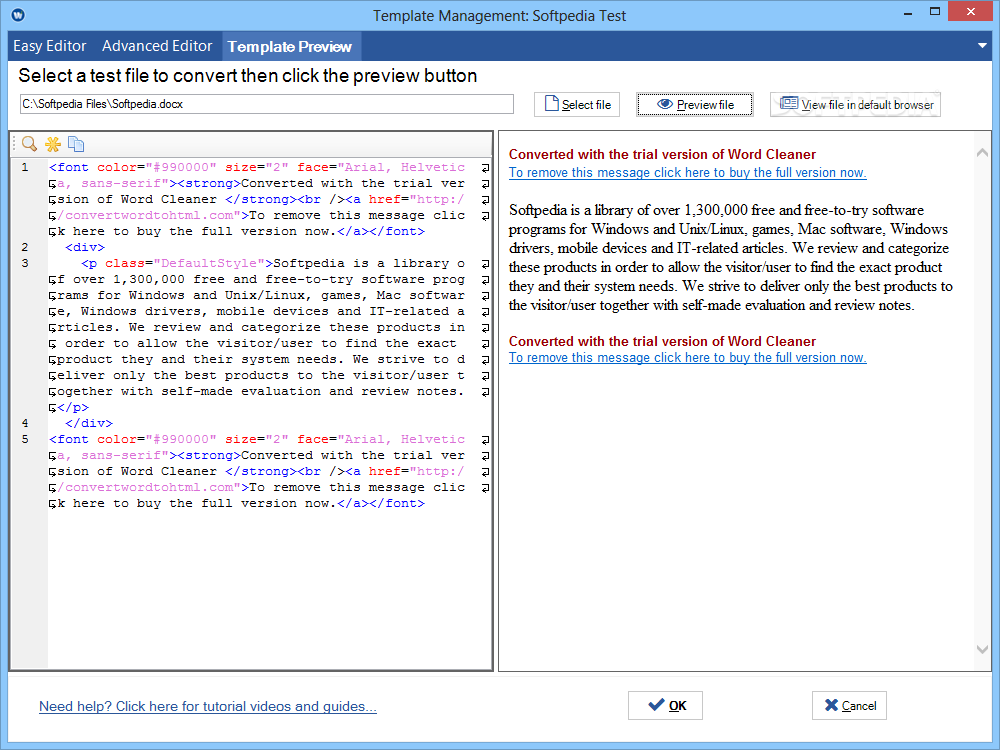Click line number 3 in code gutter
This screenshot has height=750, width=1000.
click(25, 263)
